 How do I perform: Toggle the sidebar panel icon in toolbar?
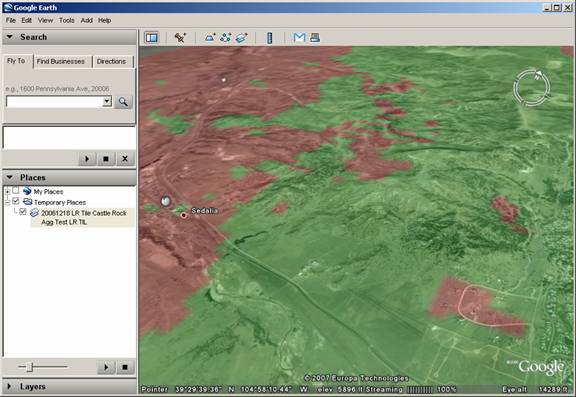pyautogui.click(x=151, y=37)
